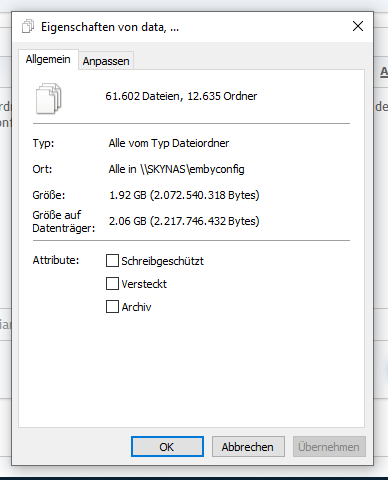Cancel via the Abbrechen button
This screenshot has width=388, height=480.
coord(248,447)
